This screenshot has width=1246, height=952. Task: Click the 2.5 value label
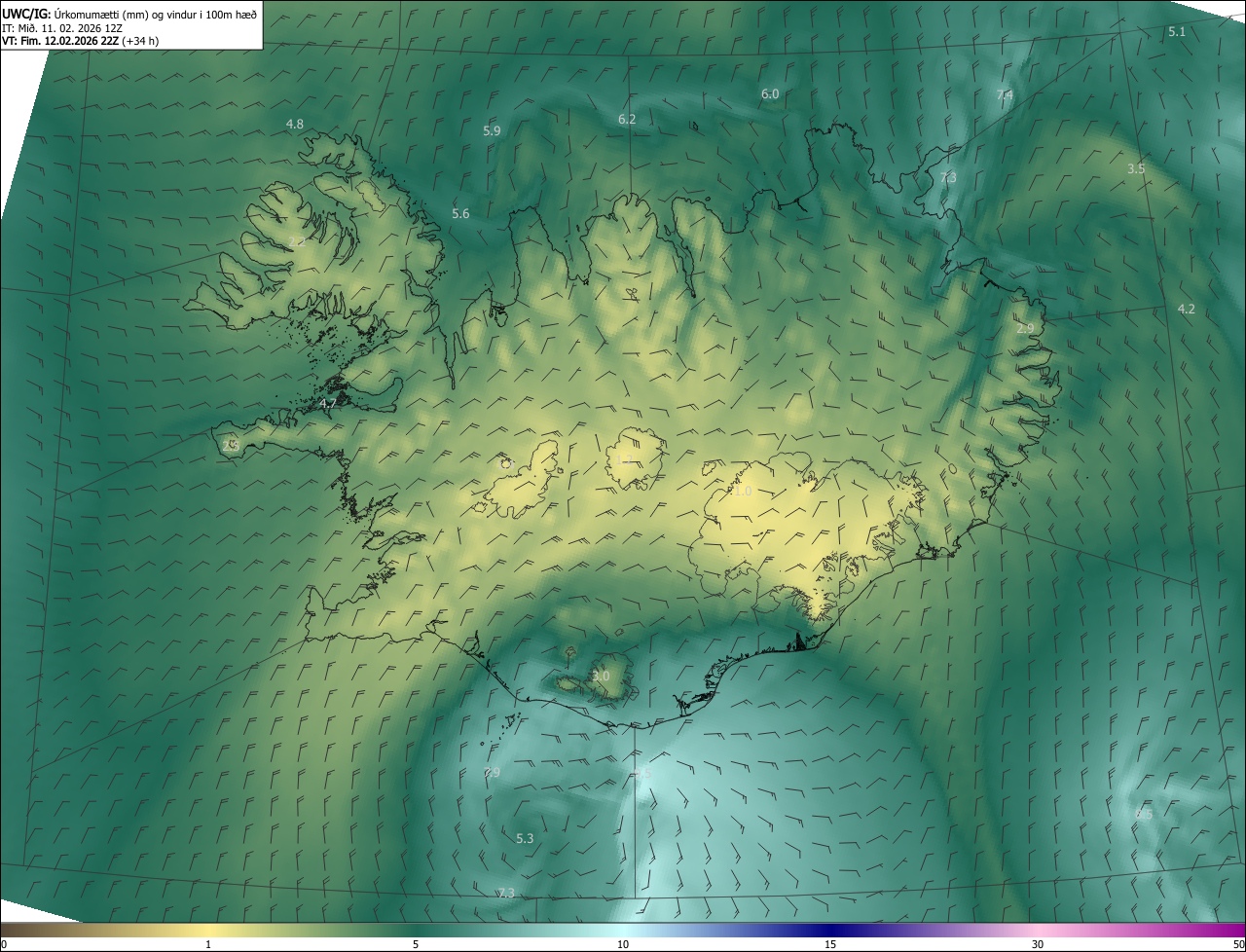231,445
